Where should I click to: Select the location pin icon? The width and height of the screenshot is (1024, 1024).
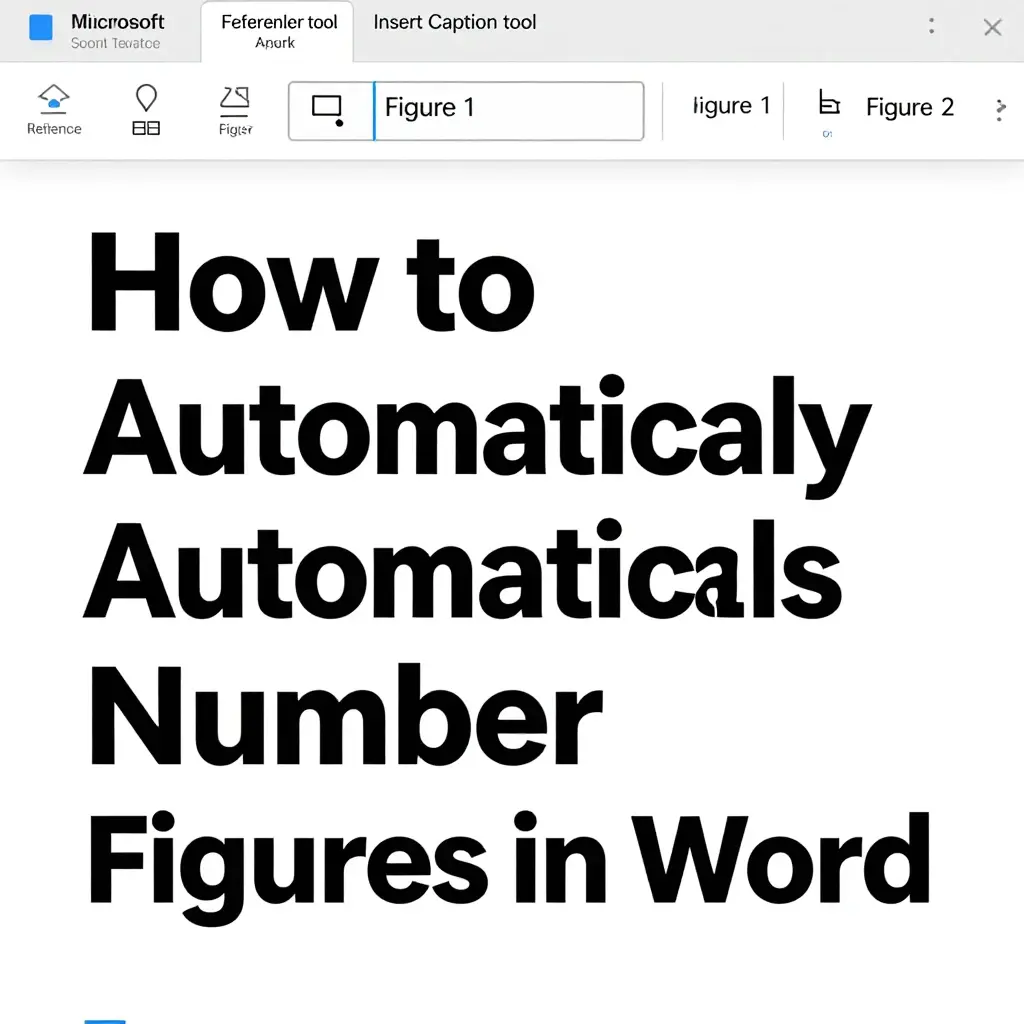146,98
